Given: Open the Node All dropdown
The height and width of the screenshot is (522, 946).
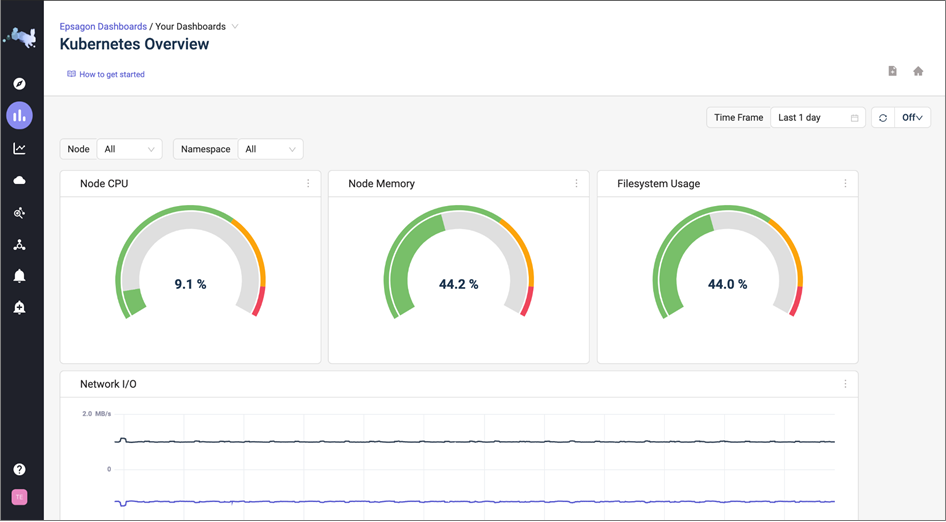Looking at the screenshot, I should [129, 149].
